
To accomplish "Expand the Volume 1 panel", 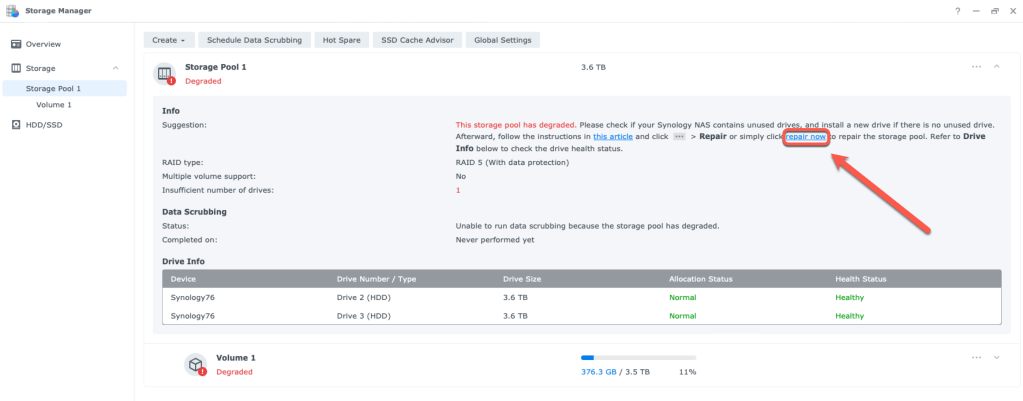I will pyautogui.click(x=996, y=358).
